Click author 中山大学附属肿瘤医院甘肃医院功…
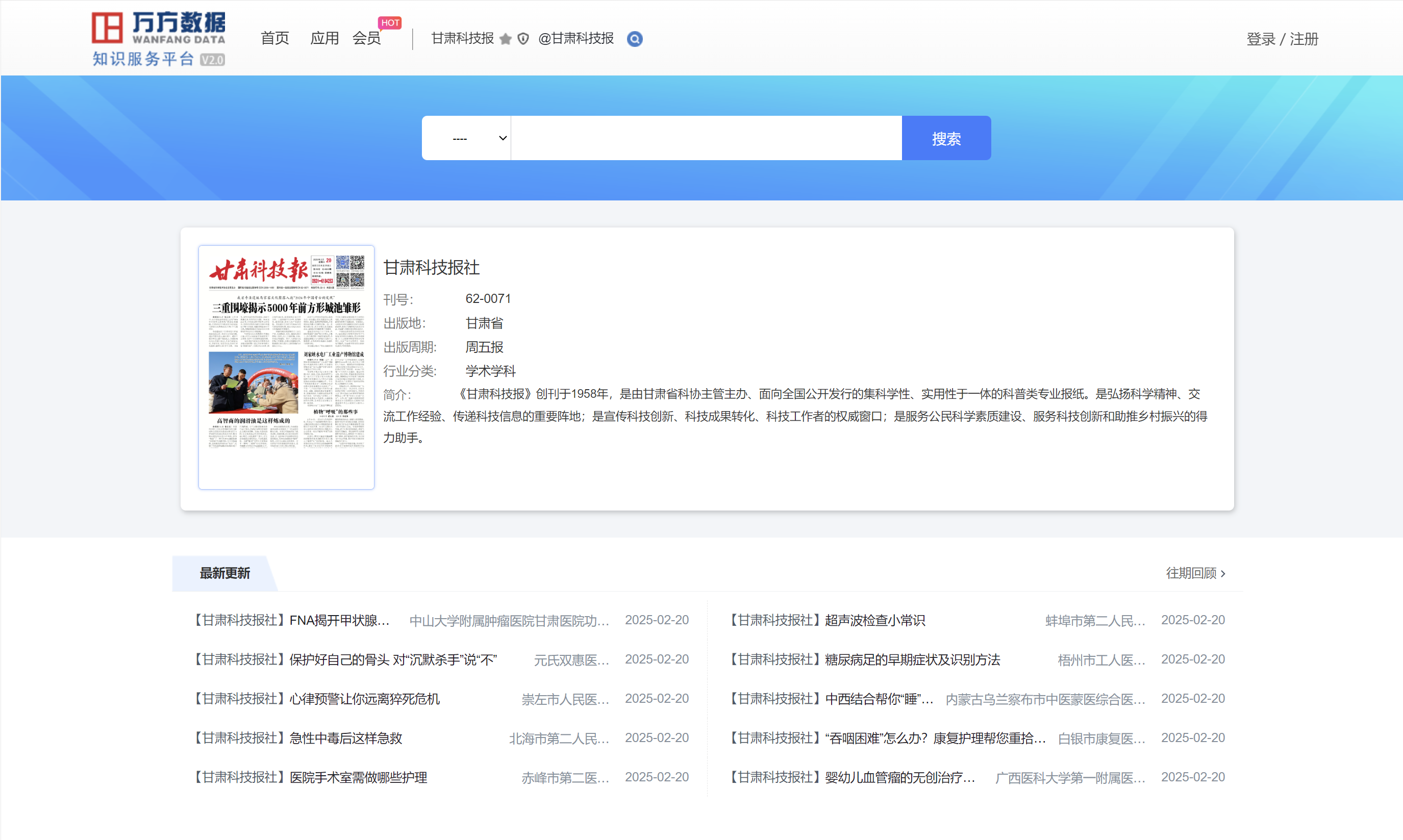 (509, 621)
